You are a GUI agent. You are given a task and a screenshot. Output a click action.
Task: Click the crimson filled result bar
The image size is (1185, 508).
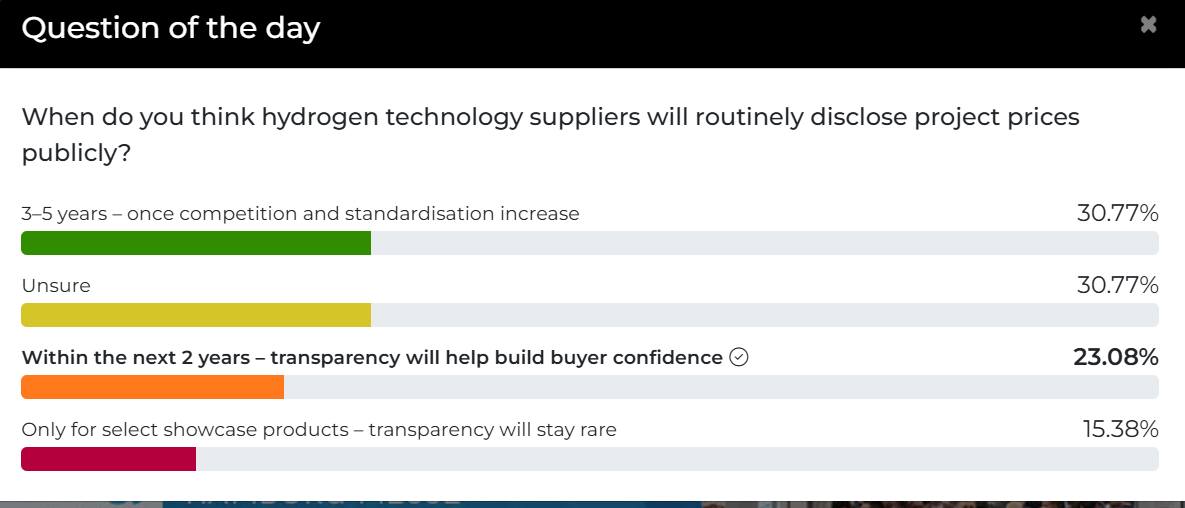(108, 459)
